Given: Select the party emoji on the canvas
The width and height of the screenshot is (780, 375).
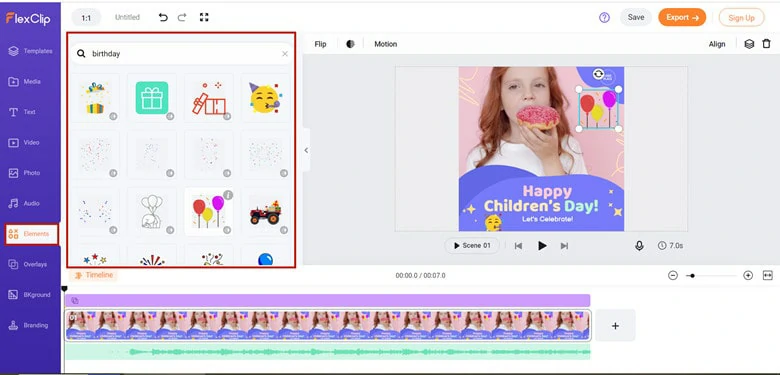Looking at the screenshot, I should 492,222.
